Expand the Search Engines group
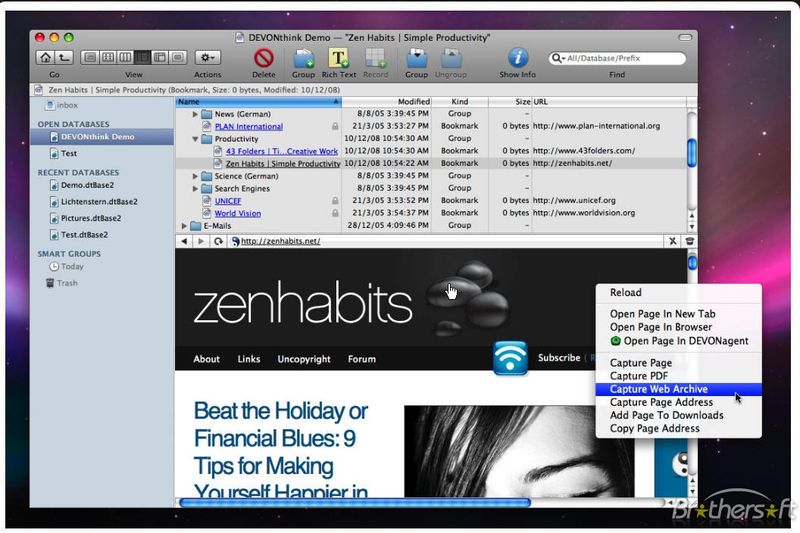The image size is (800, 533). click(195, 188)
